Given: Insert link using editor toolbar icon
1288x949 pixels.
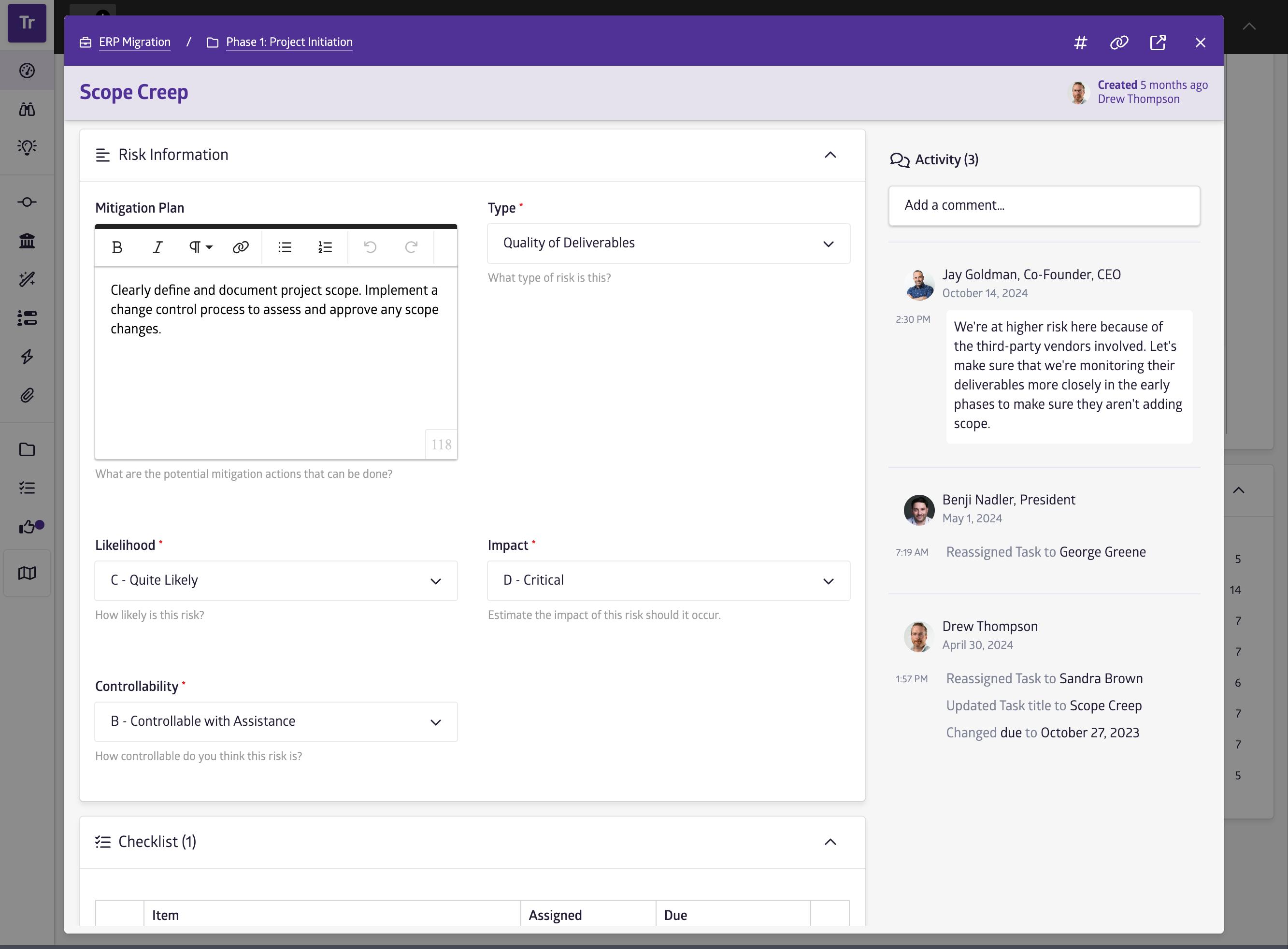Looking at the screenshot, I should [x=240, y=247].
